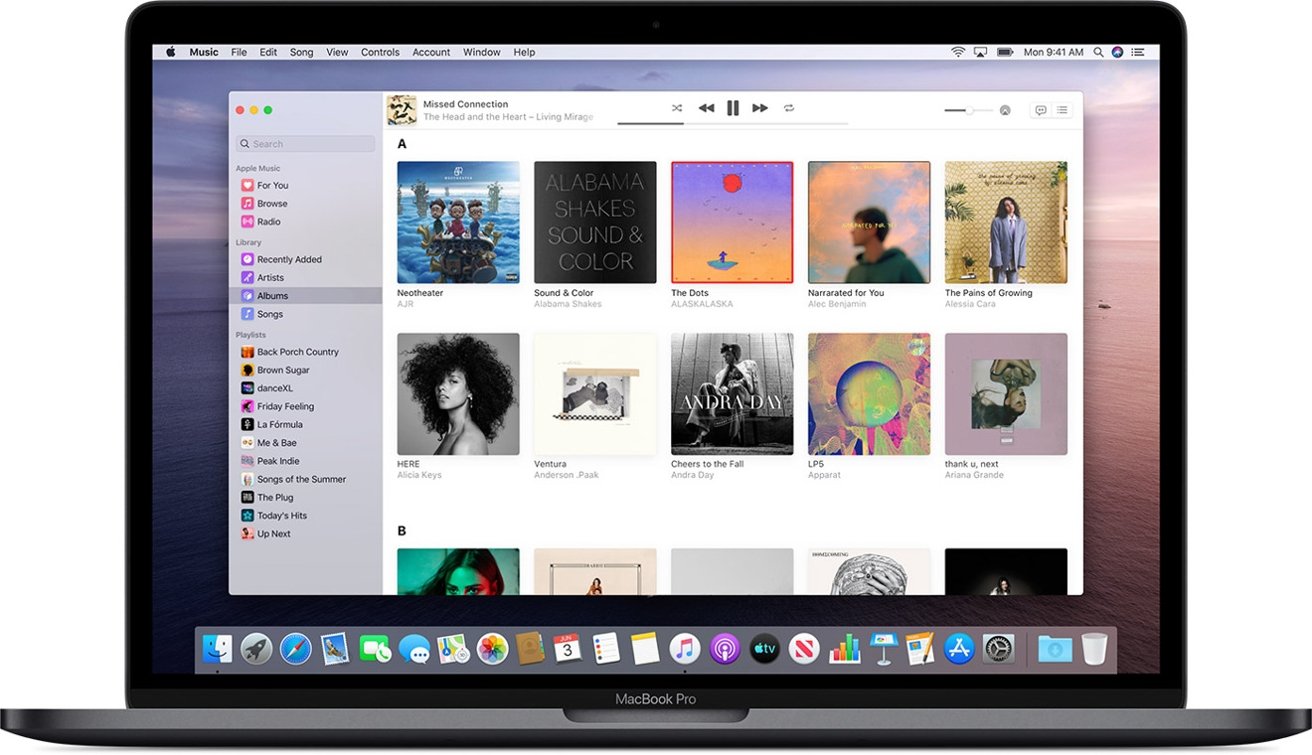Open the AirPlay output selector
Viewport: 1312px width, 755px height.
pyautogui.click(x=1005, y=111)
